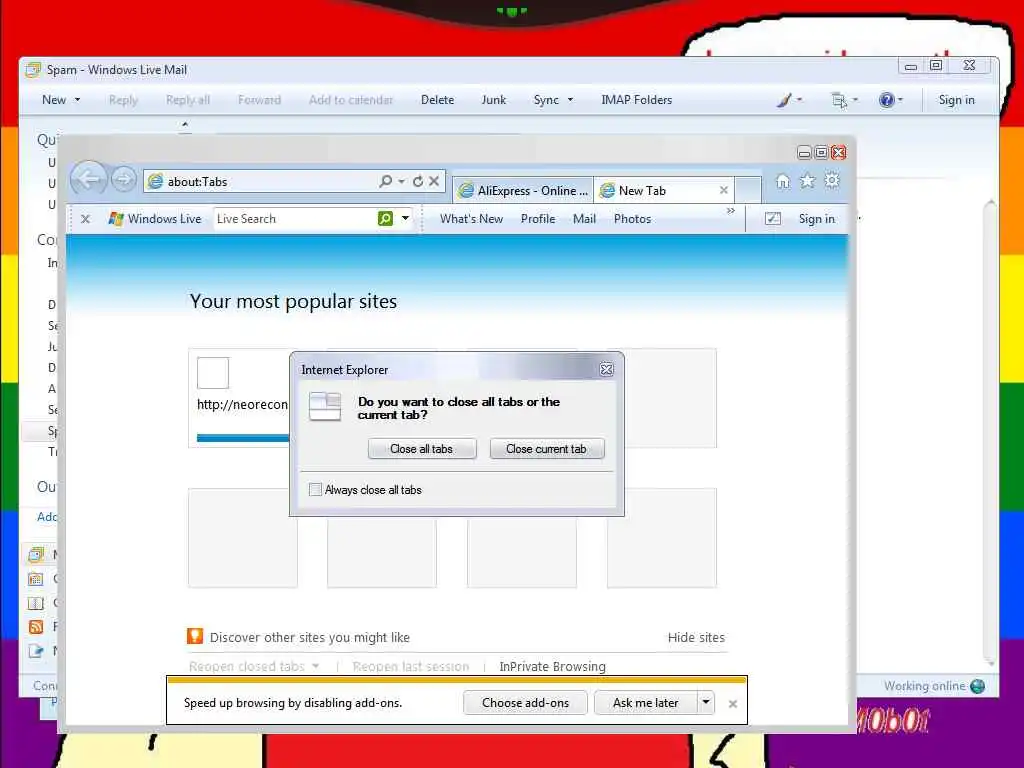1024x768 pixels.
Task: Open the Windows Live Mail menus icon
Action: 839,100
